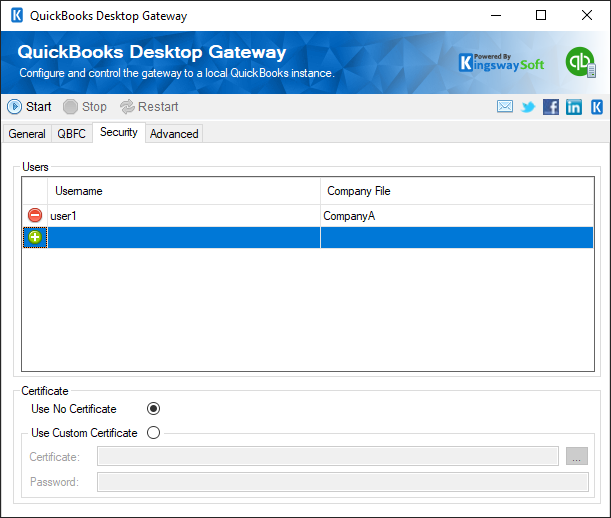The height and width of the screenshot is (518, 611).
Task: Maximize the QuickBooks Desktop Gateway window
Action: tap(541, 16)
